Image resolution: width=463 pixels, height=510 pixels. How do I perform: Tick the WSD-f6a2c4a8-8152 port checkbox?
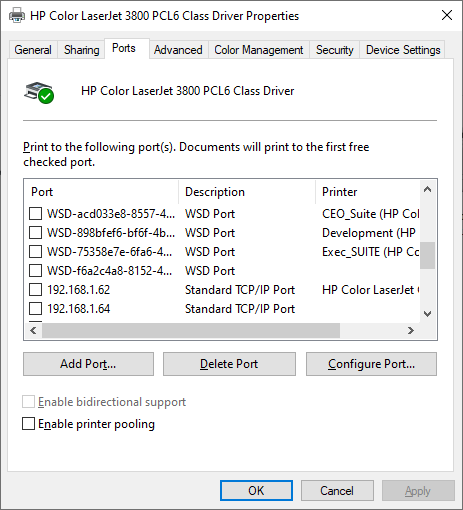pyautogui.click(x=35, y=271)
